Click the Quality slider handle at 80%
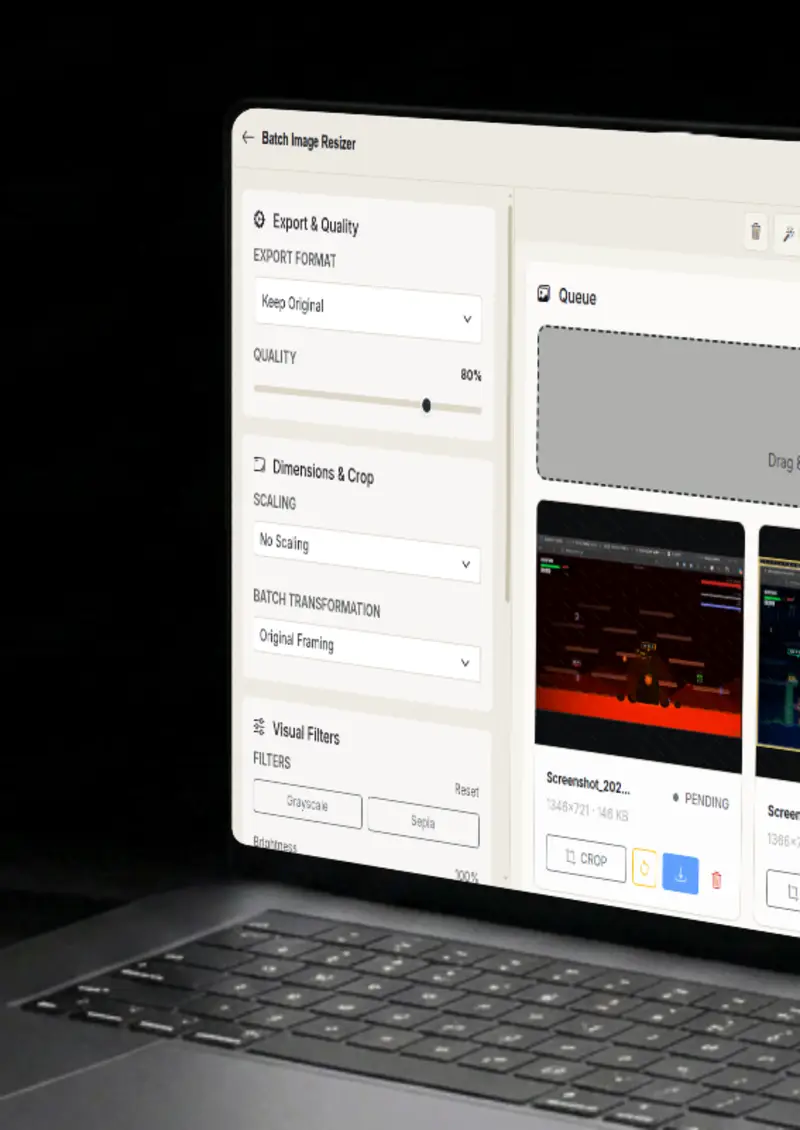800x1130 pixels. tap(427, 406)
